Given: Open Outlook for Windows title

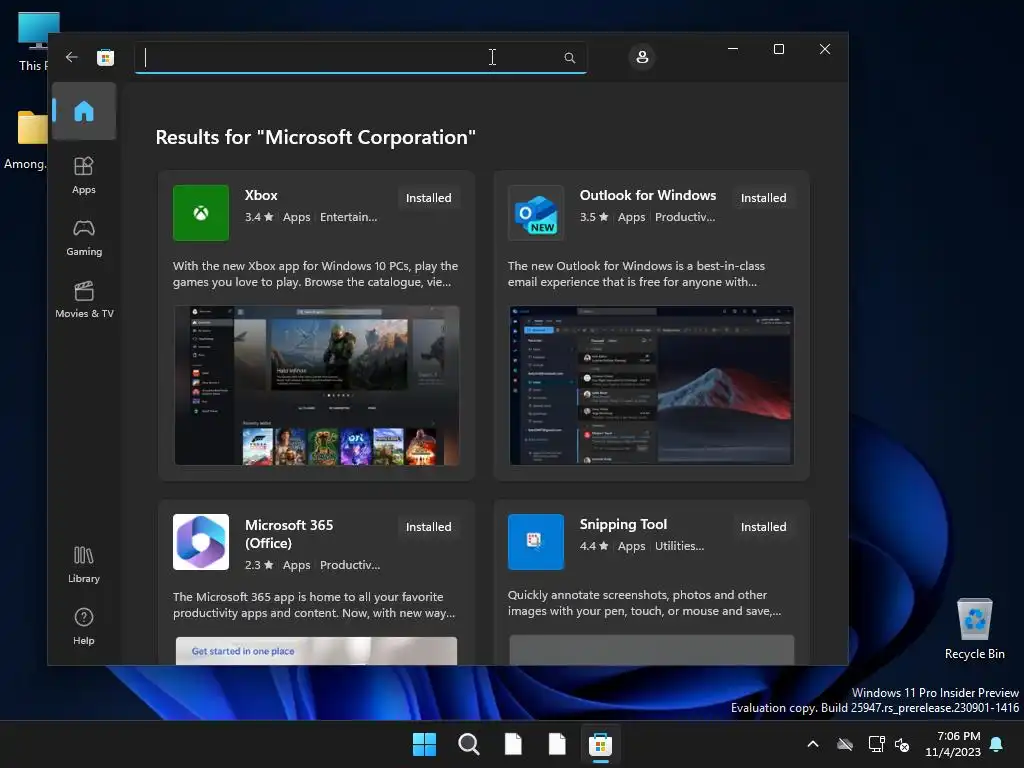Looking at the screenshot, I should click(x=648, y=195).
